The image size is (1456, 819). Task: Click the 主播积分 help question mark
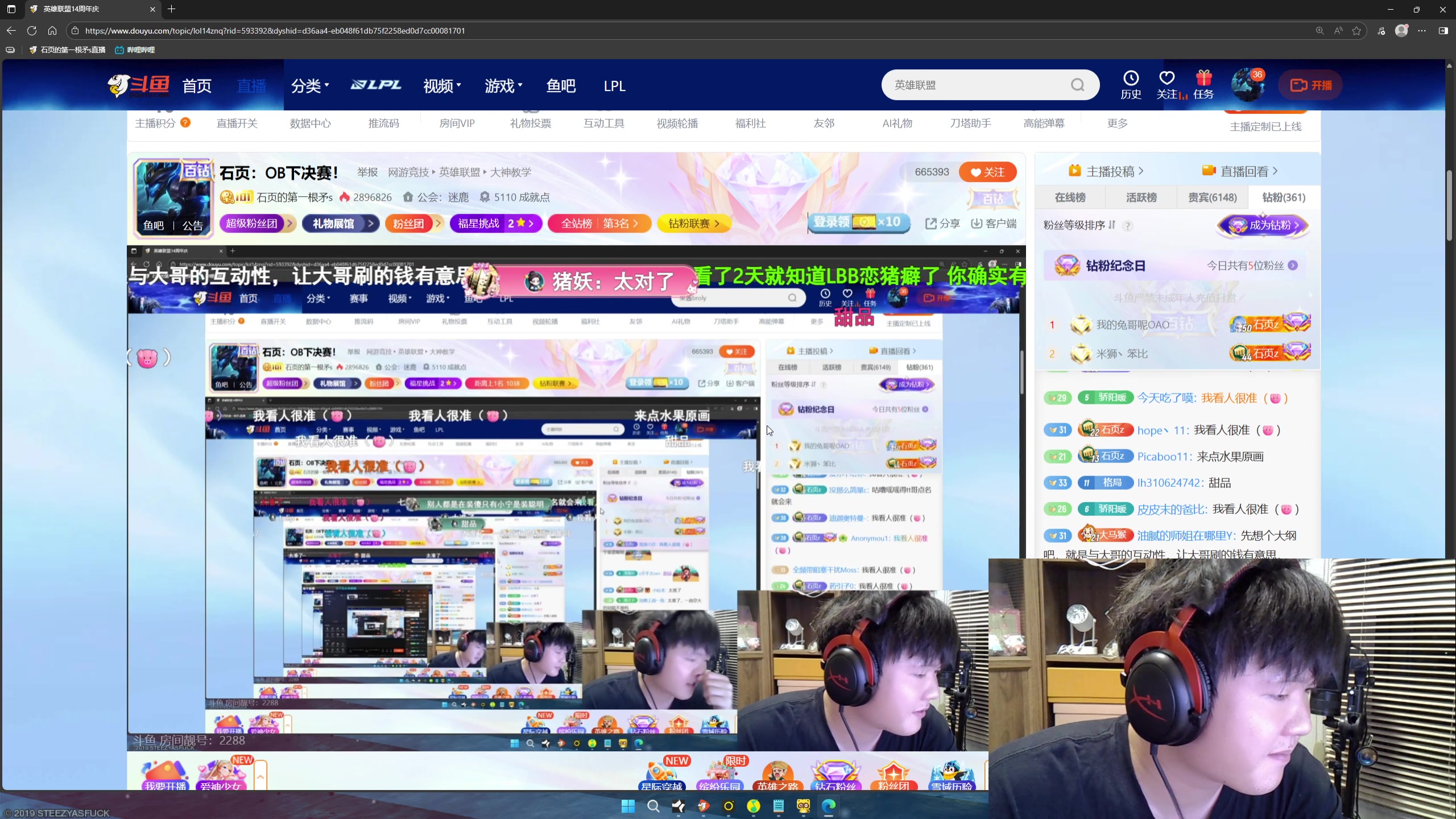(x=185, y=122)
